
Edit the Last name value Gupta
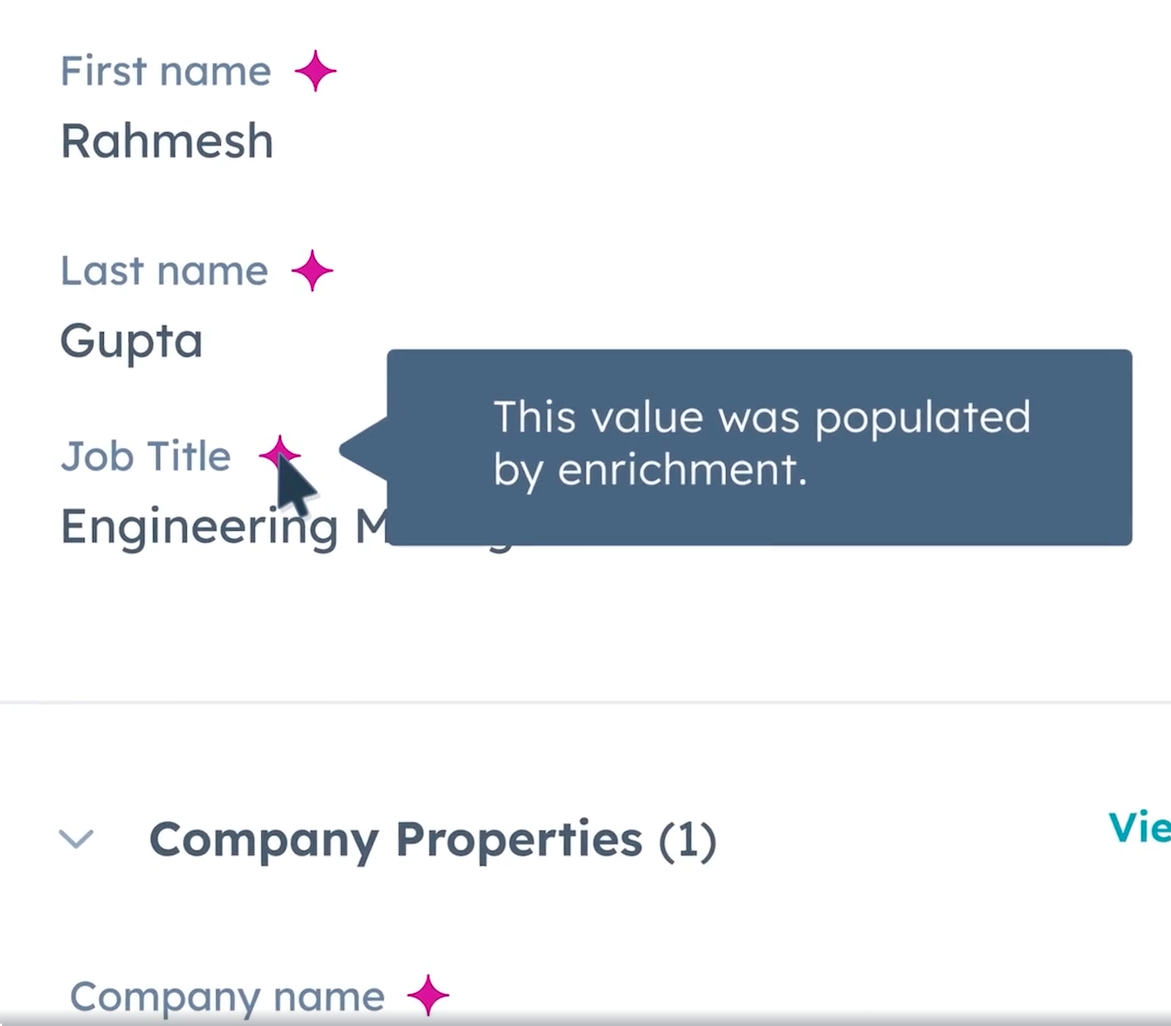[x=131, y=342]
